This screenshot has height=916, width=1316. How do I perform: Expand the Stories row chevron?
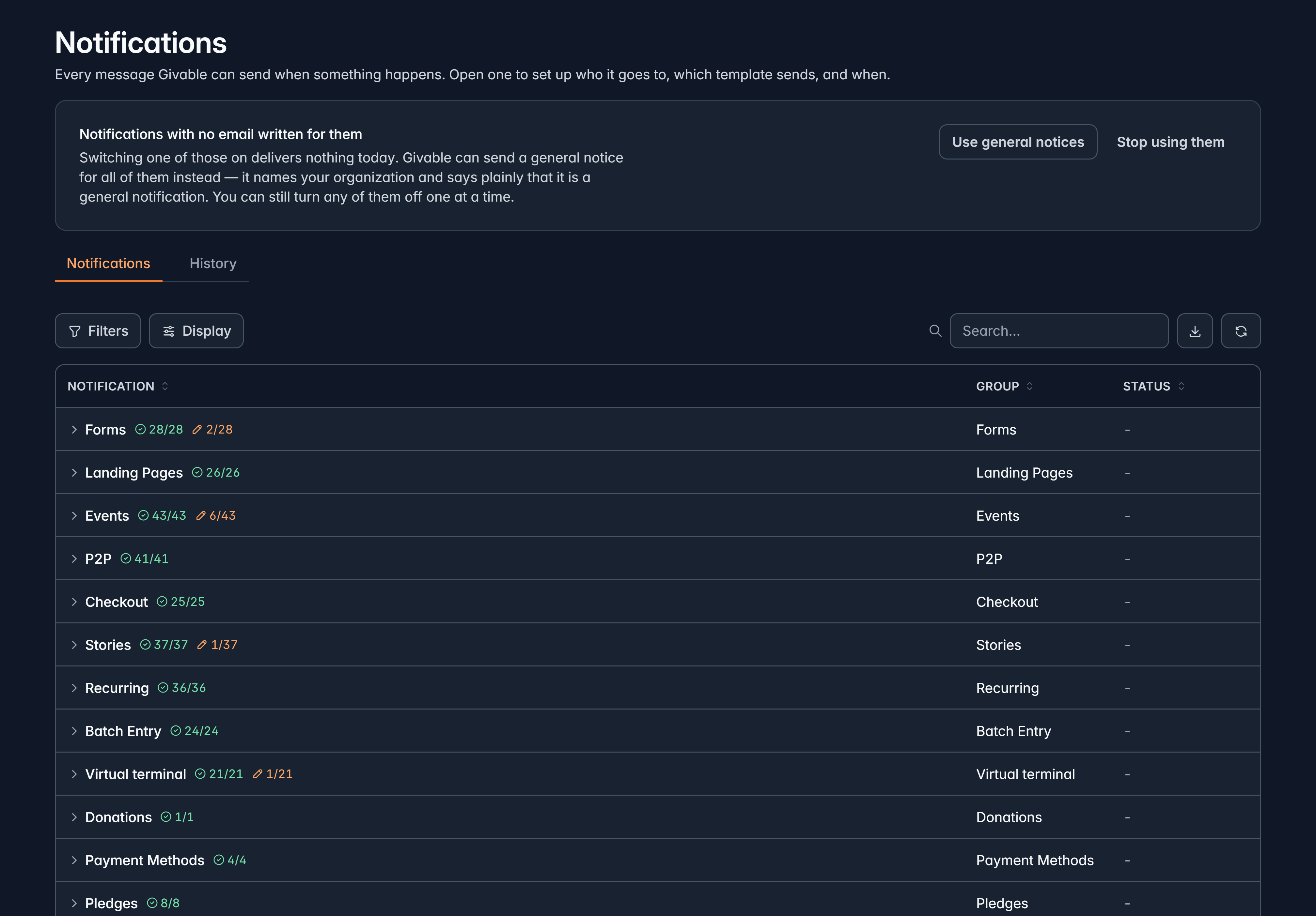pyautogui.click(x=74, y=645)
